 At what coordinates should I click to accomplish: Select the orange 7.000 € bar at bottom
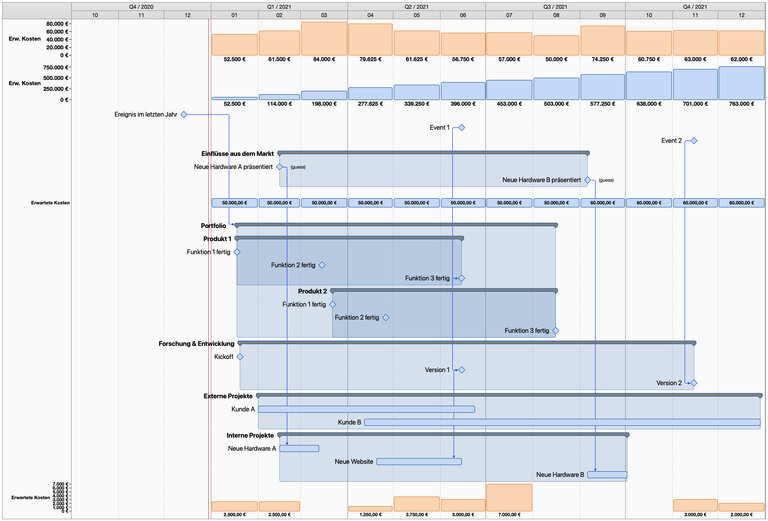click(x=509, y=498)
